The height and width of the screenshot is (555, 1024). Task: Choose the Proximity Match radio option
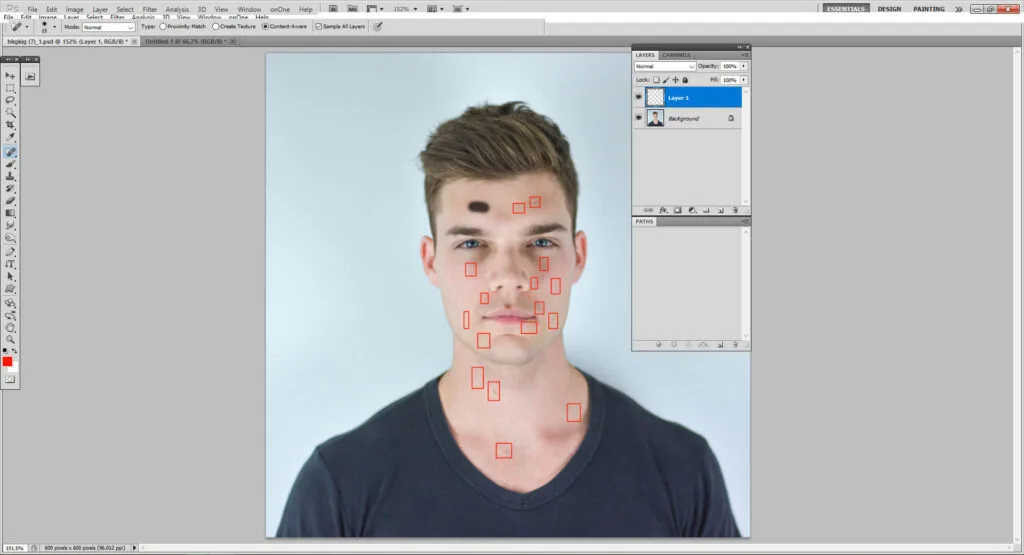[163, 27]
